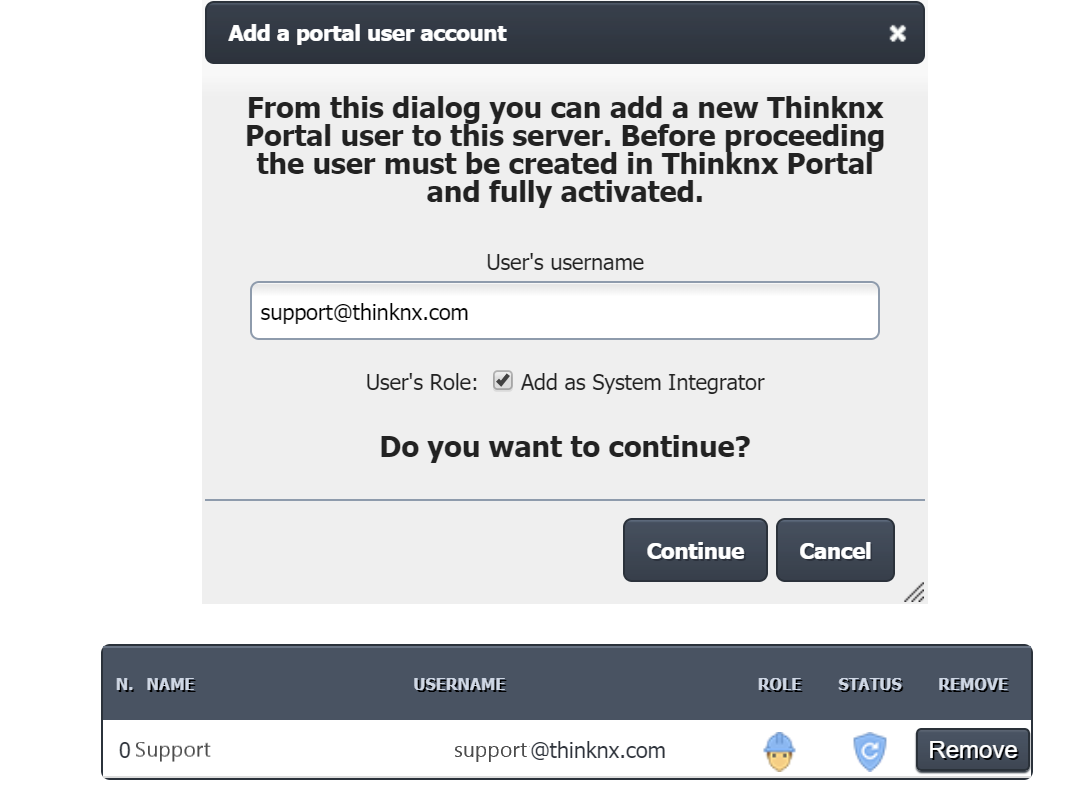Click the system integrator role icon for Support

779,751
